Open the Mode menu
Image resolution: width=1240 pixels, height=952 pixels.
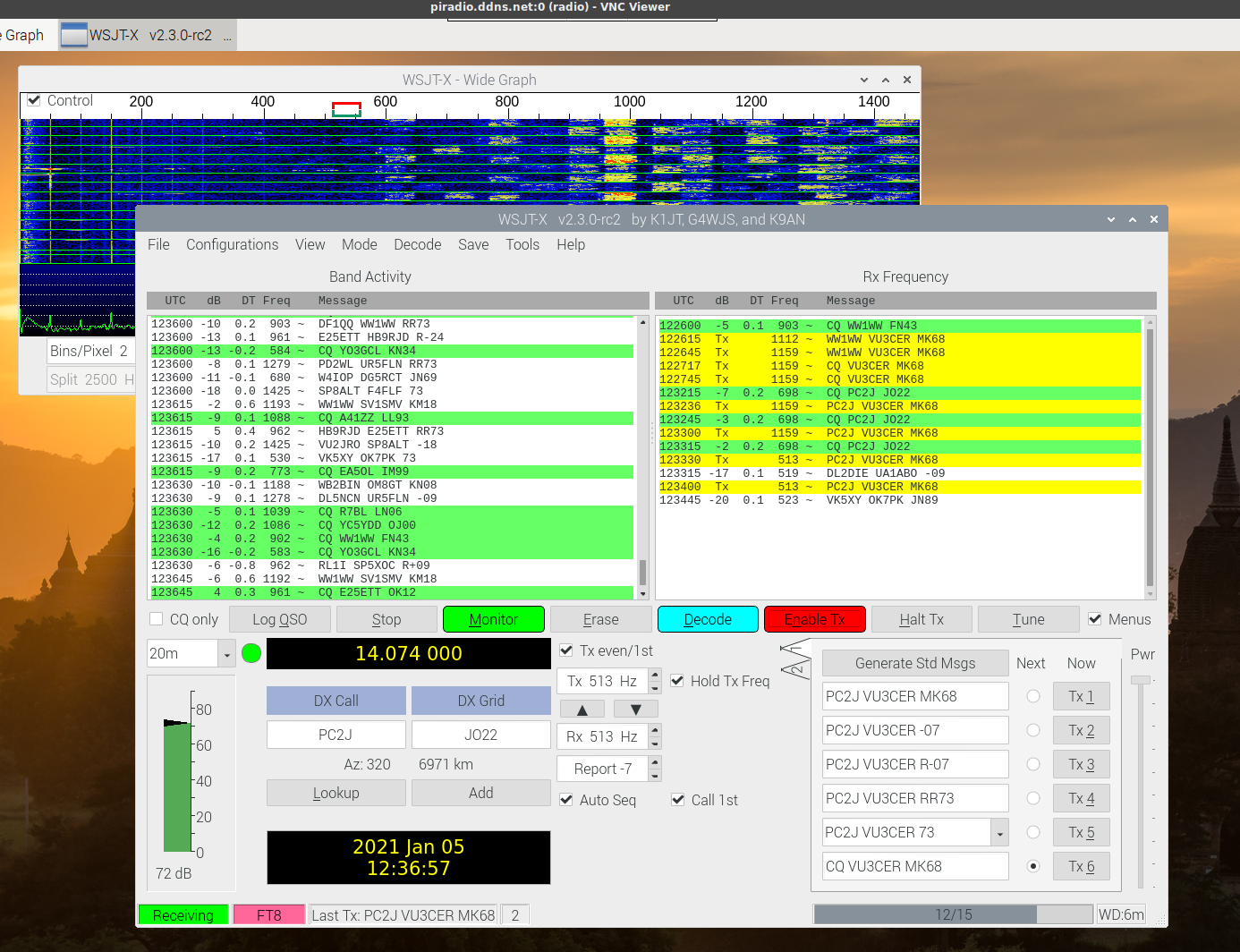[x=360, y=244]
